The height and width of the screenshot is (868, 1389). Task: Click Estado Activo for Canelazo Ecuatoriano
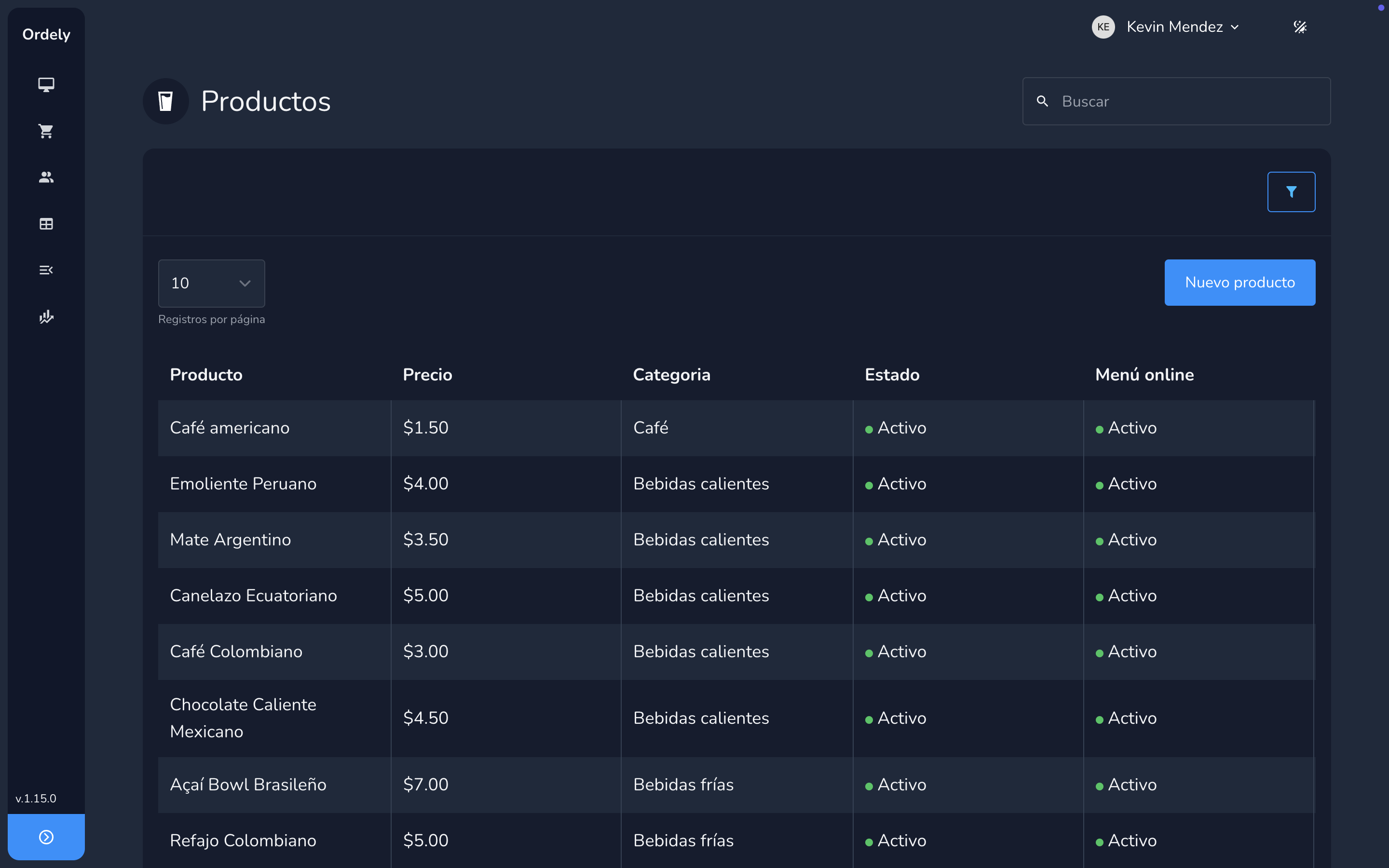(896, 596)
